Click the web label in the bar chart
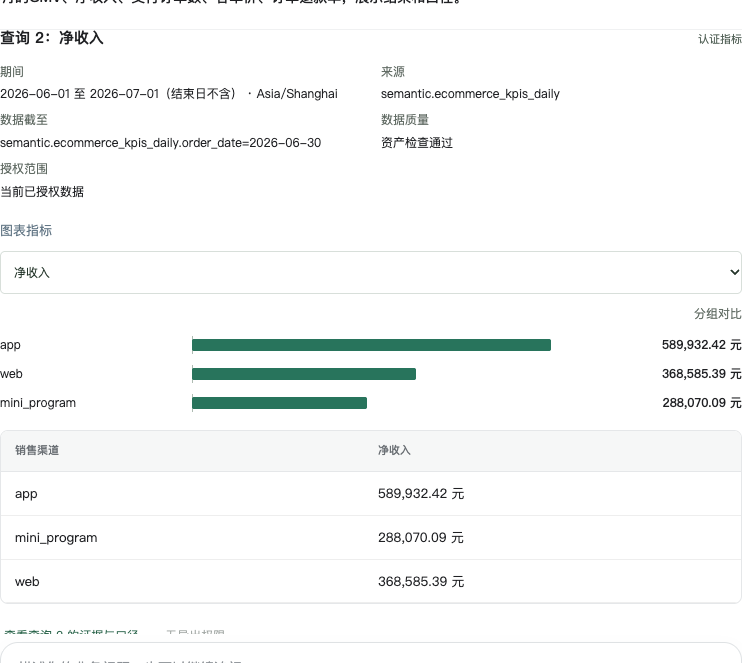742x663 pixels. [11, 374]
